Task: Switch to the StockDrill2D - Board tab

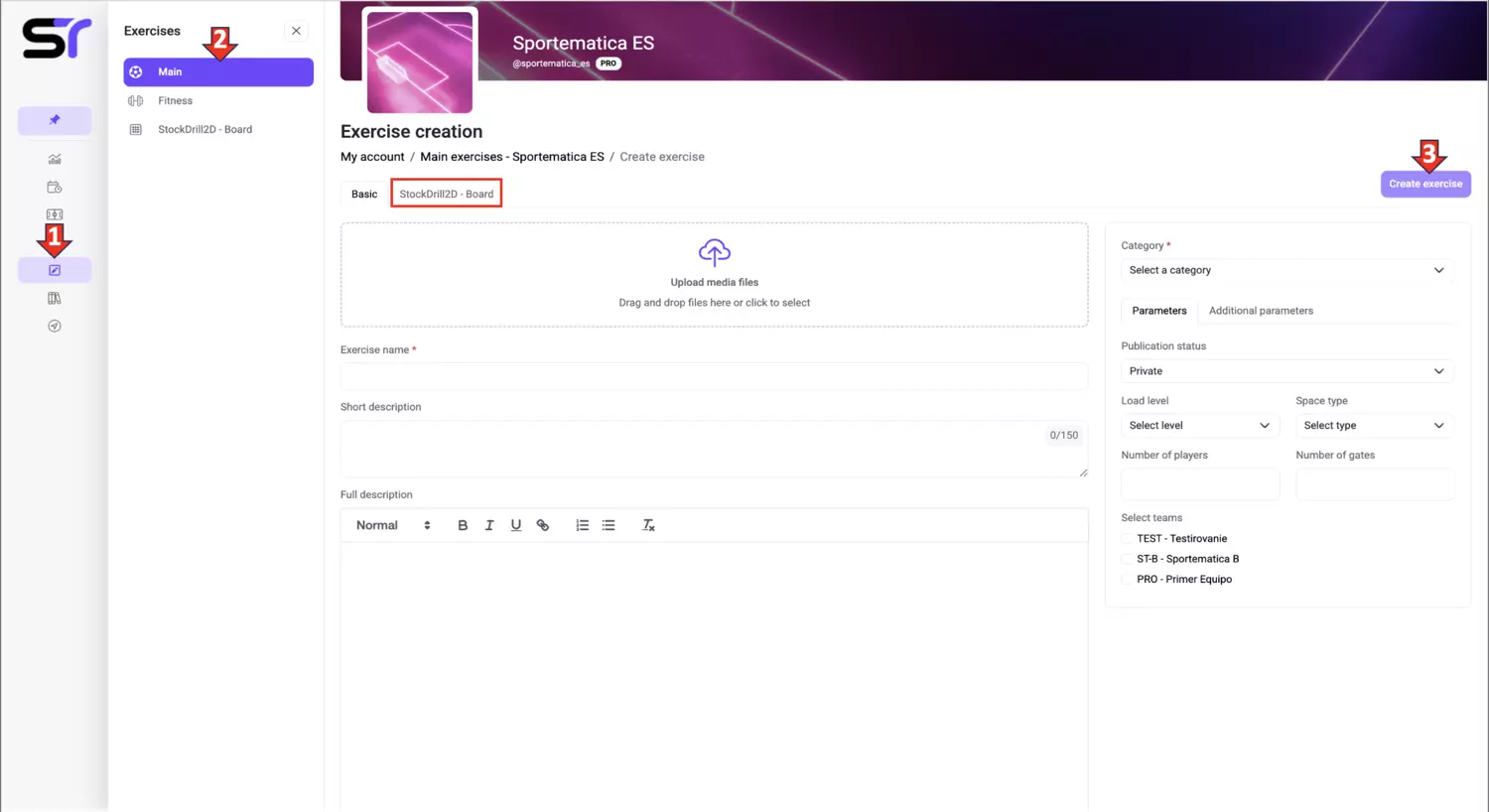Action: click(x=447, y=194)
